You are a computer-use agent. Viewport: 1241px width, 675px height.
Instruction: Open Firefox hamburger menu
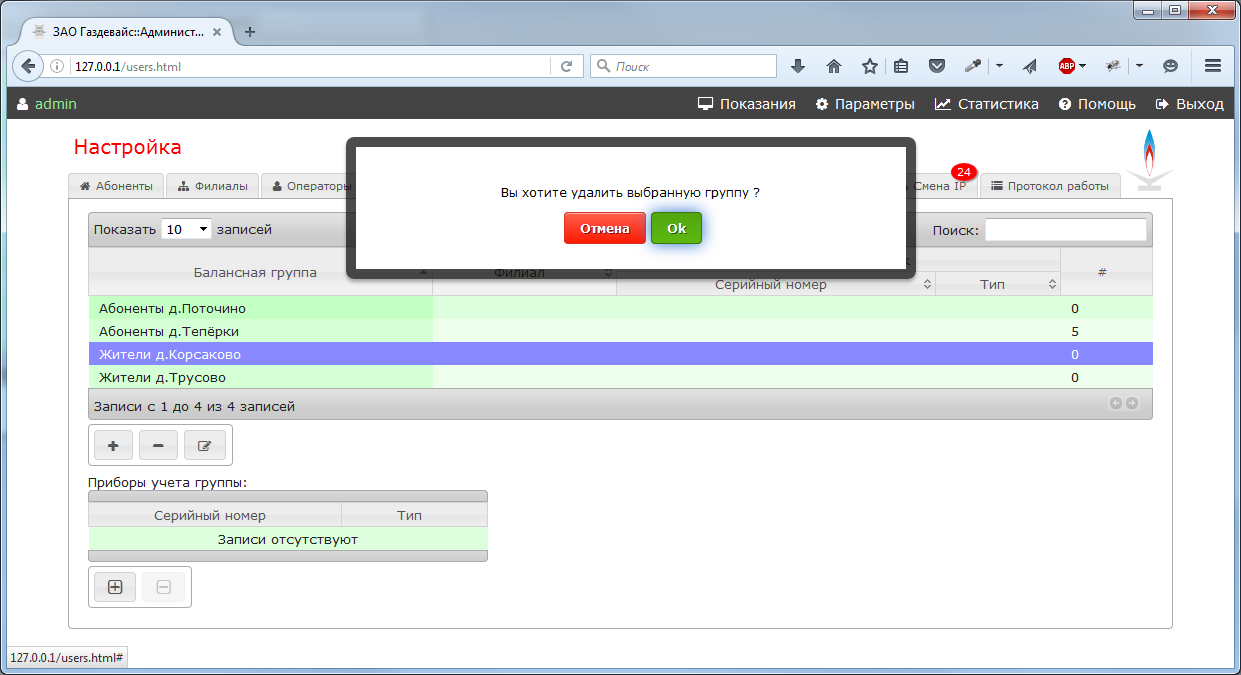[1213, 66]
